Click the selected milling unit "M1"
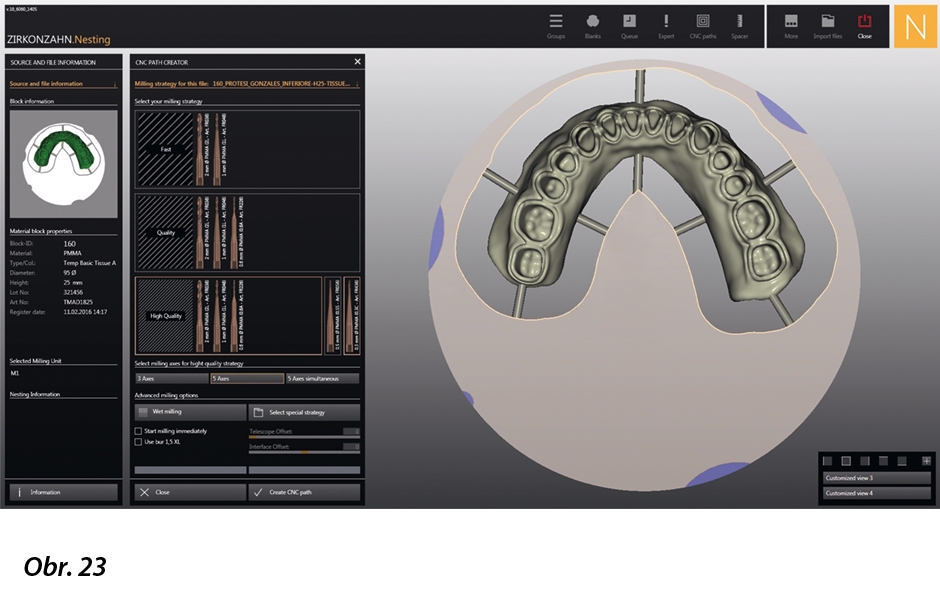940x600 pixels. pyautogui.click(x=15, y=373)
